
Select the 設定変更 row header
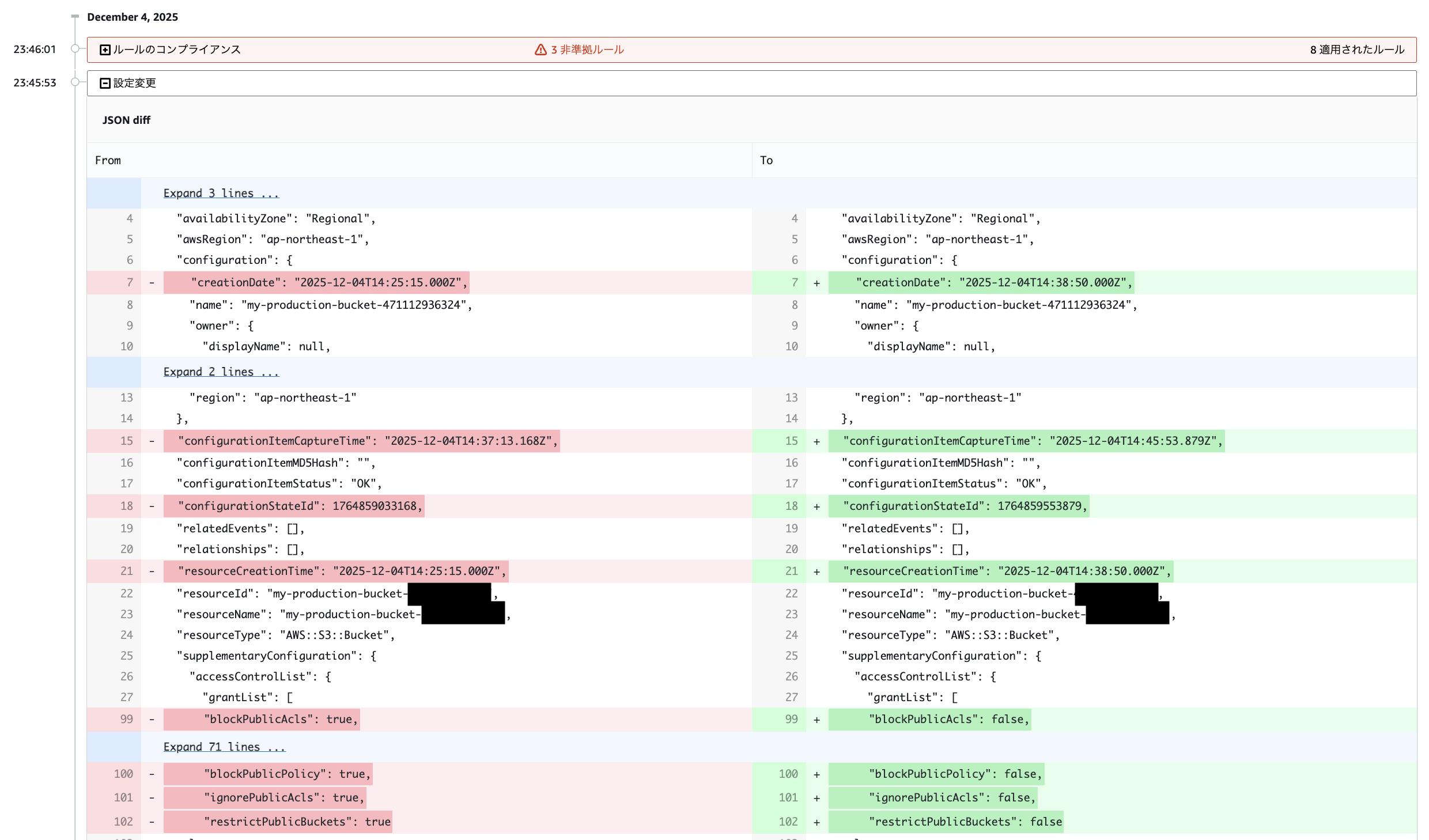134,84
